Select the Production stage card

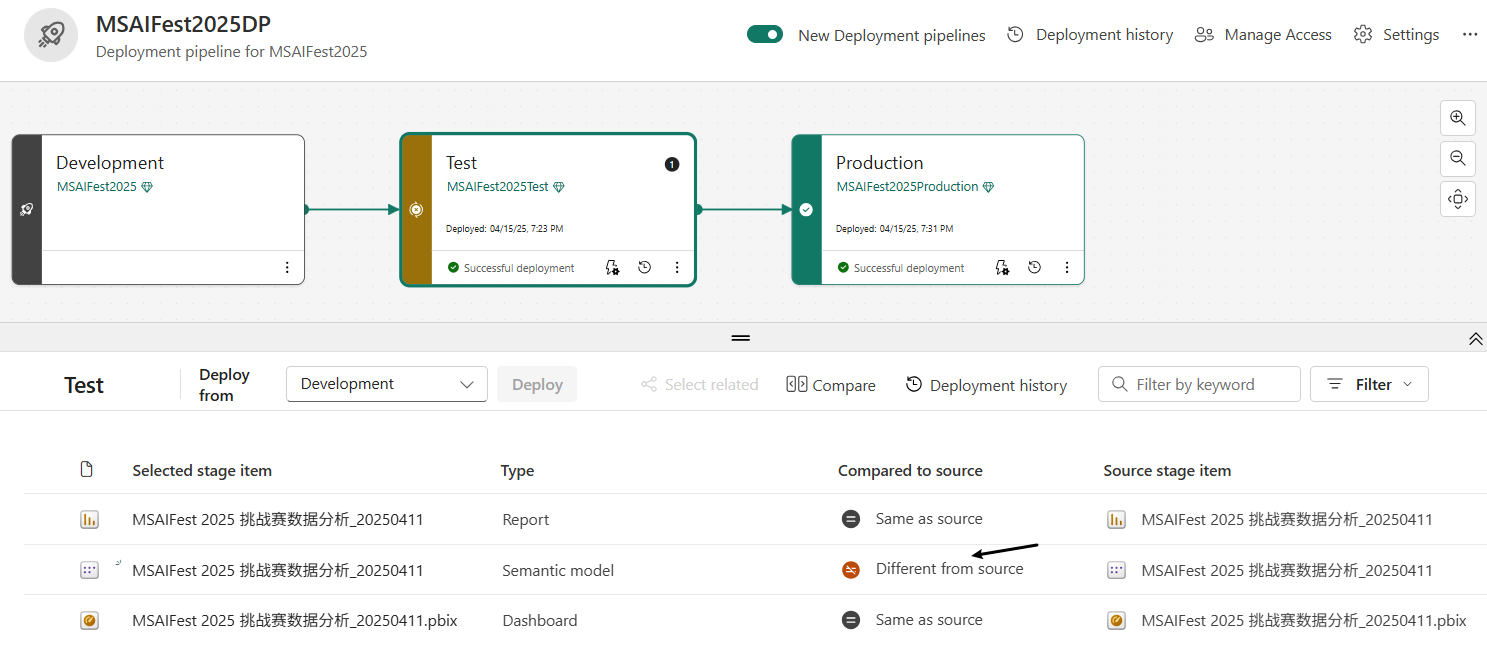click(938, 210)
